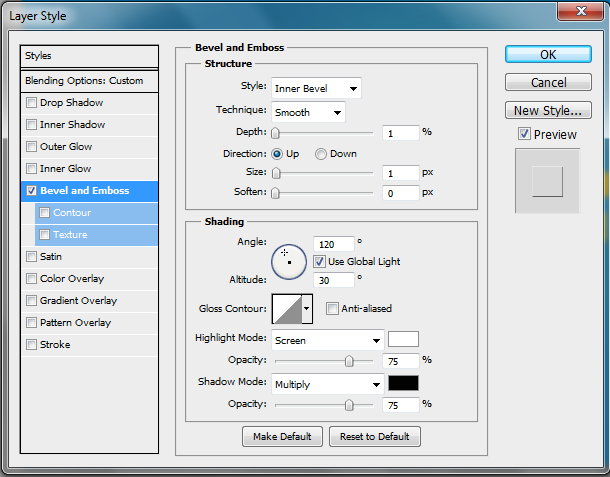This screenshot has width=610, height=477.
Task: Toggle Use Global Light checkbox
Action: pos(320,261)
